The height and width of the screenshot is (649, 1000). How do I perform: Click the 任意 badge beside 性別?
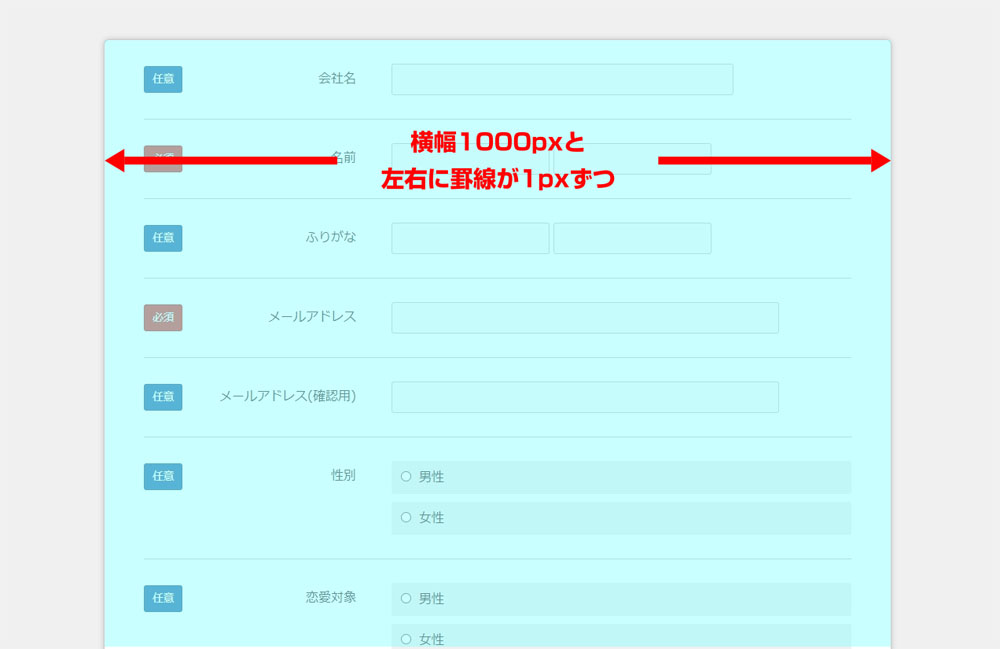tap(163, 476)
